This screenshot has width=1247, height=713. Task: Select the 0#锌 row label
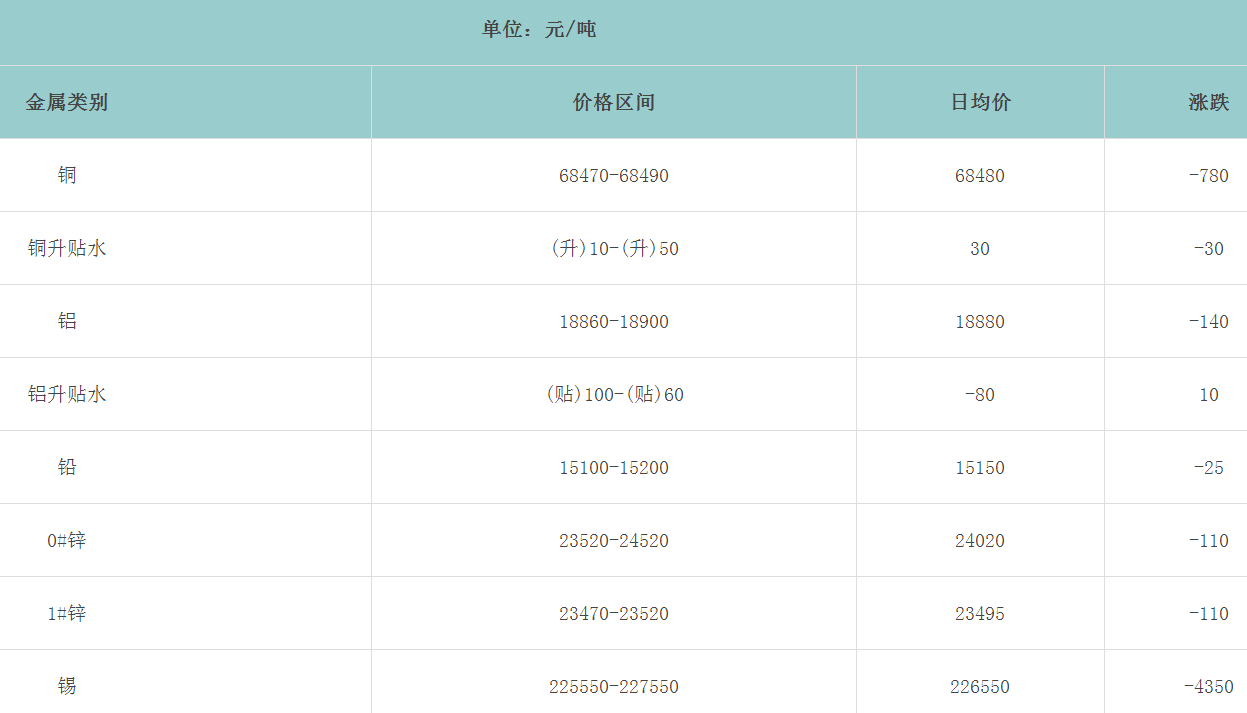tap(67, 540)
